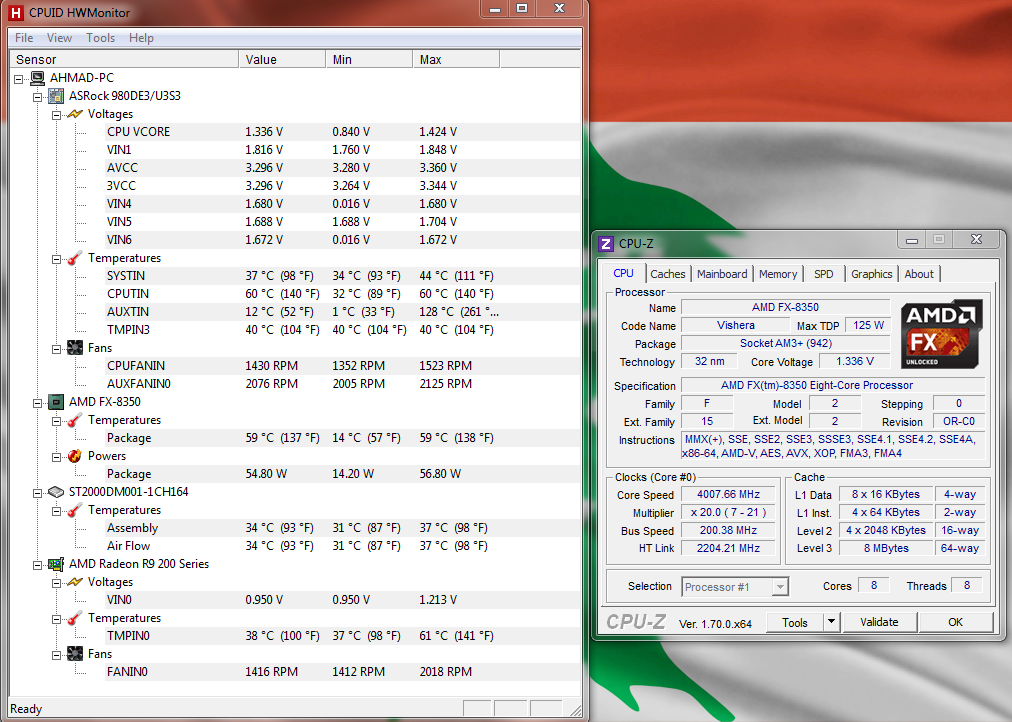Click the Voltages icon under AMD Radeon R9

[76, 582]
